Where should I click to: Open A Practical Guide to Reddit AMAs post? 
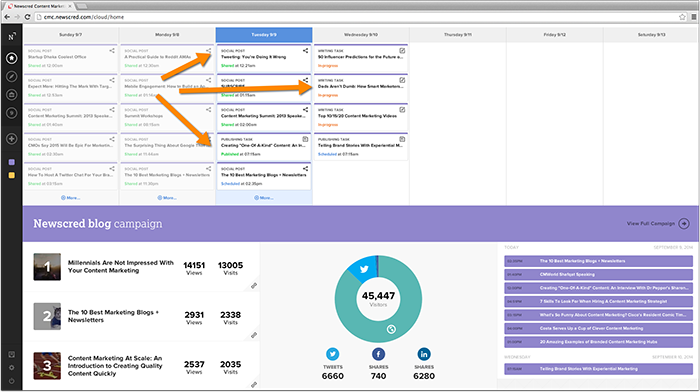[x=158, y=57]
